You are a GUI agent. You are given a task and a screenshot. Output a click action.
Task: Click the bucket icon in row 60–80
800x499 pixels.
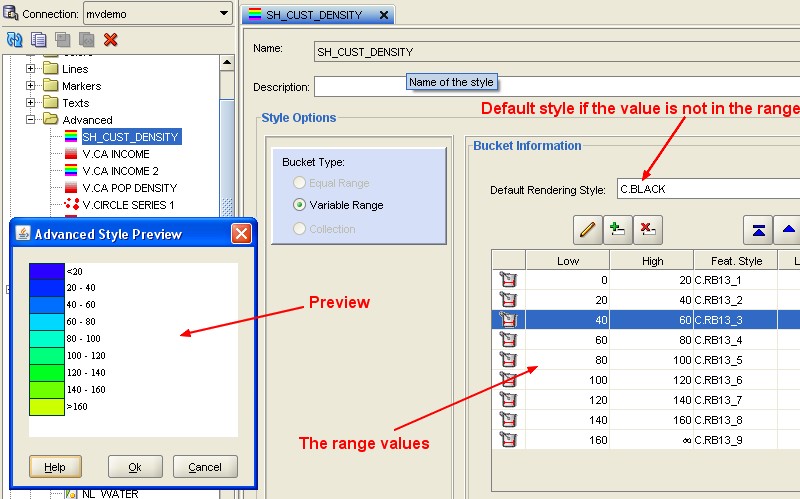[x=508, y=339]
